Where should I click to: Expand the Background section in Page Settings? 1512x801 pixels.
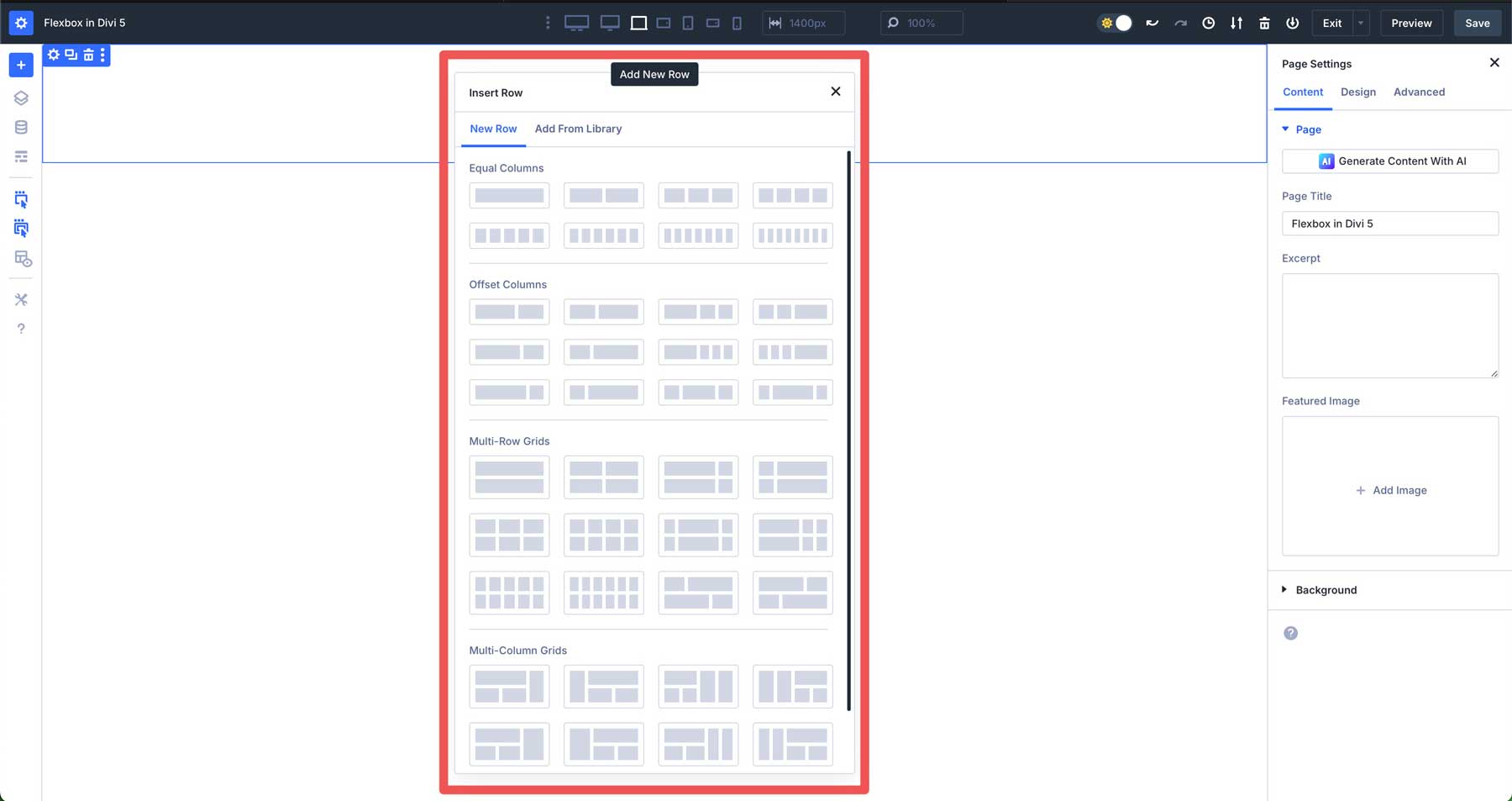point(1285,589)
